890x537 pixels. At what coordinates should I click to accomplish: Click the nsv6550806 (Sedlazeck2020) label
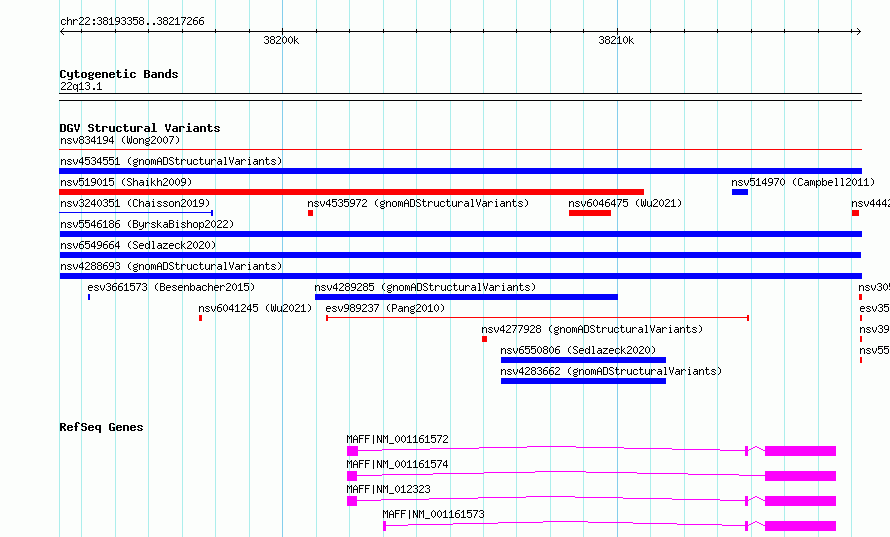[578, 350]
